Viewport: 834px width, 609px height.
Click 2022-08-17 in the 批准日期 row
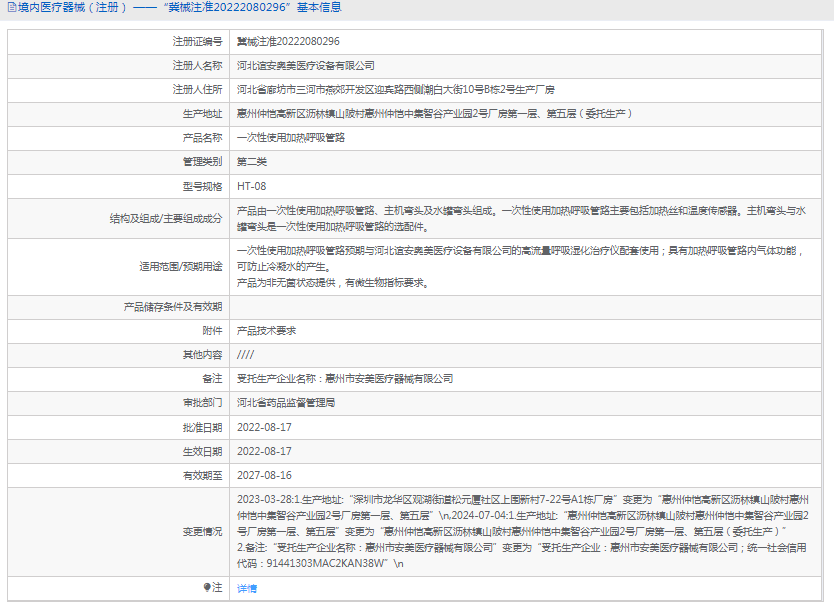pos(264,428)
